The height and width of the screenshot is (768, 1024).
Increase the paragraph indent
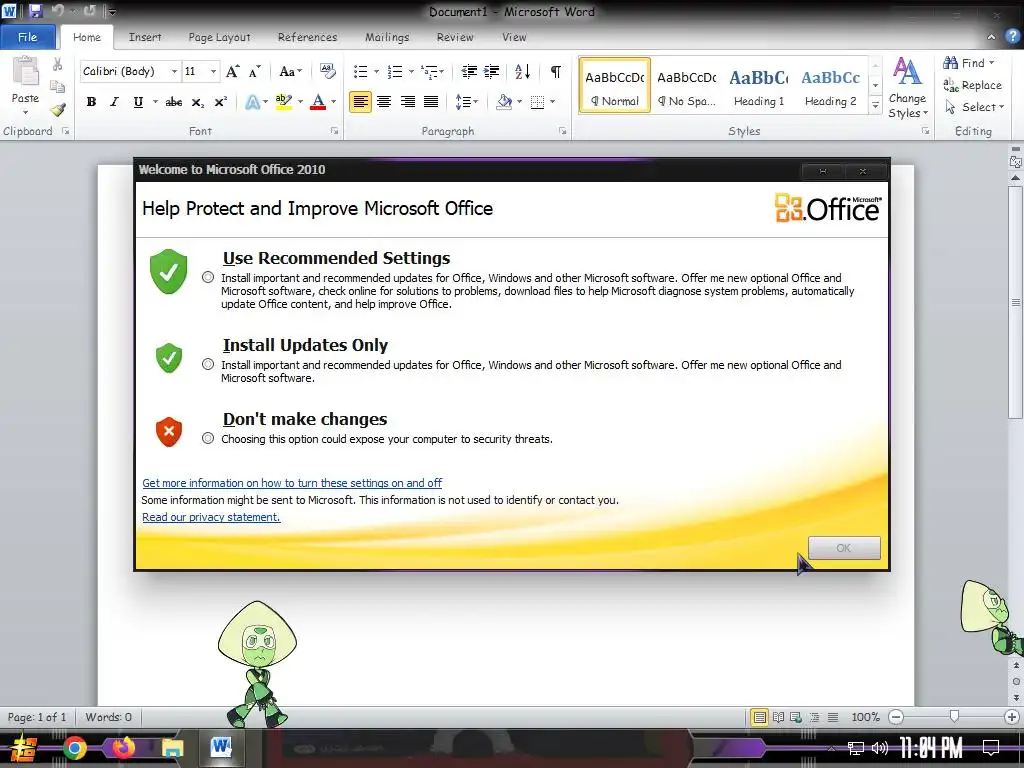491,71
